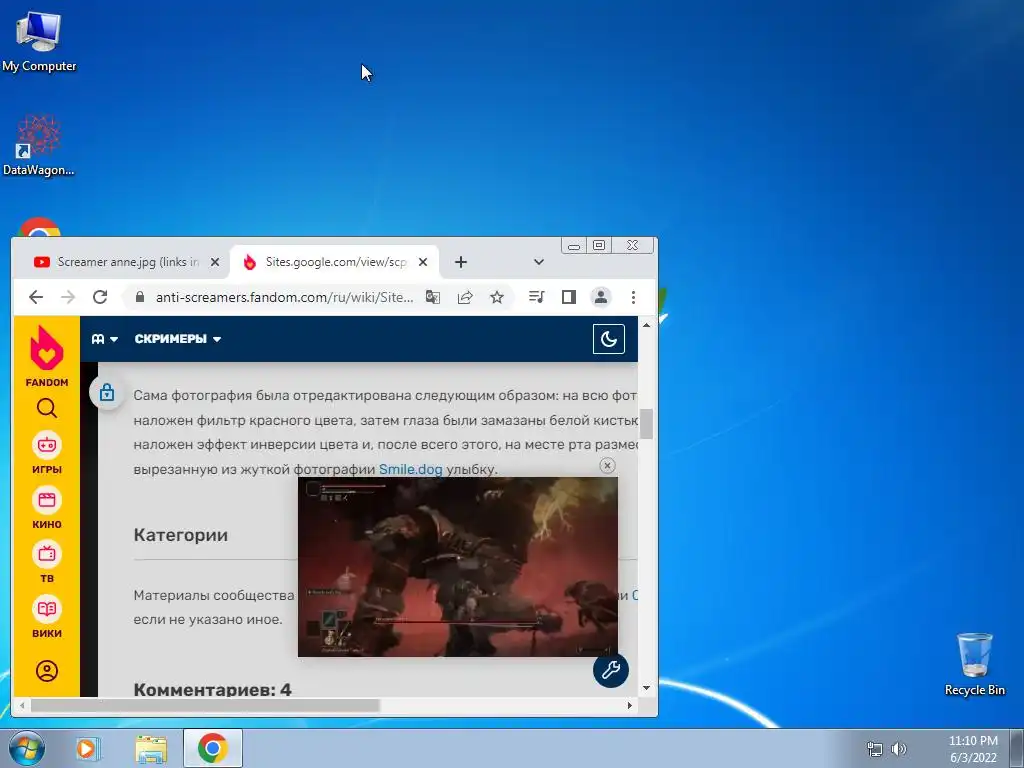This screenshot has width=1024, height=768.
Task: Open Windows Explorer from taskbar
Action: (x=151, y=748)
